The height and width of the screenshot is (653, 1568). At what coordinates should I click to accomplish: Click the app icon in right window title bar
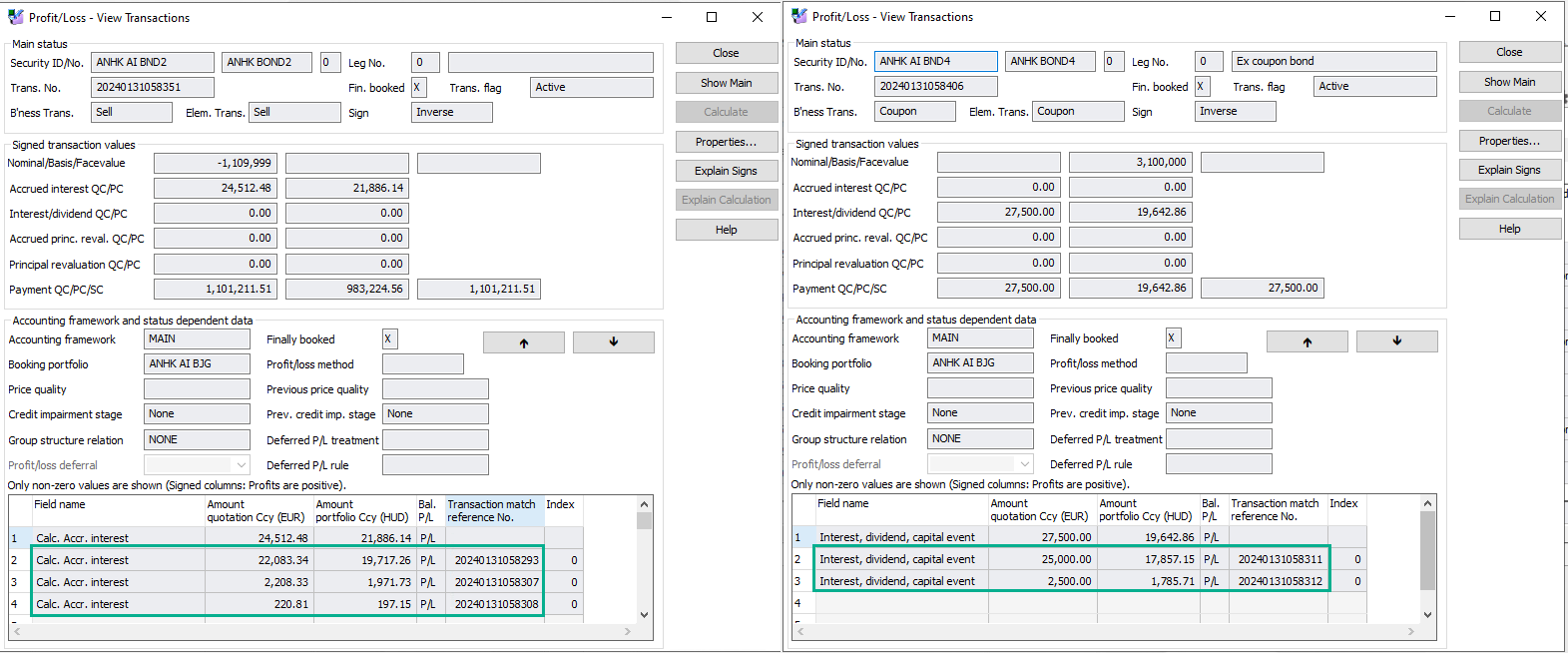[x=799, y=16]
